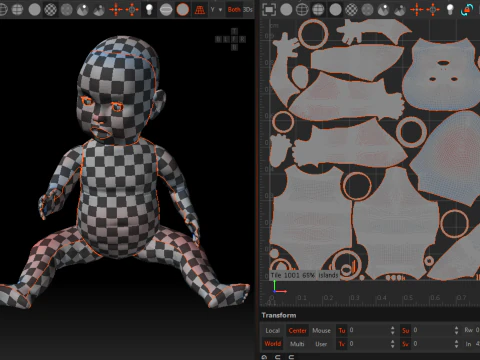Select solid grey shading sphere in 3D viewport
The height and width of the screenshot is (360, 480).
coord(34,10)
